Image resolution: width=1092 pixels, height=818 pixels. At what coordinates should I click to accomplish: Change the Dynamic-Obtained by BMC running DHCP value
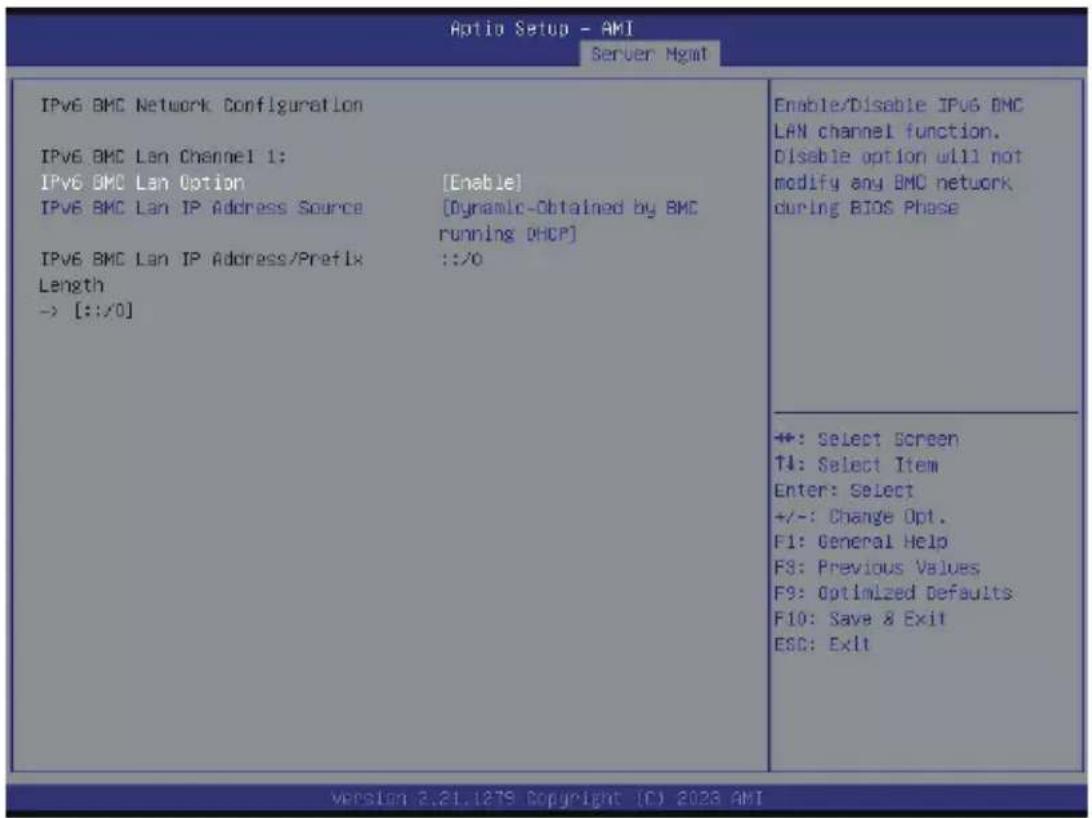pos(568,221)
